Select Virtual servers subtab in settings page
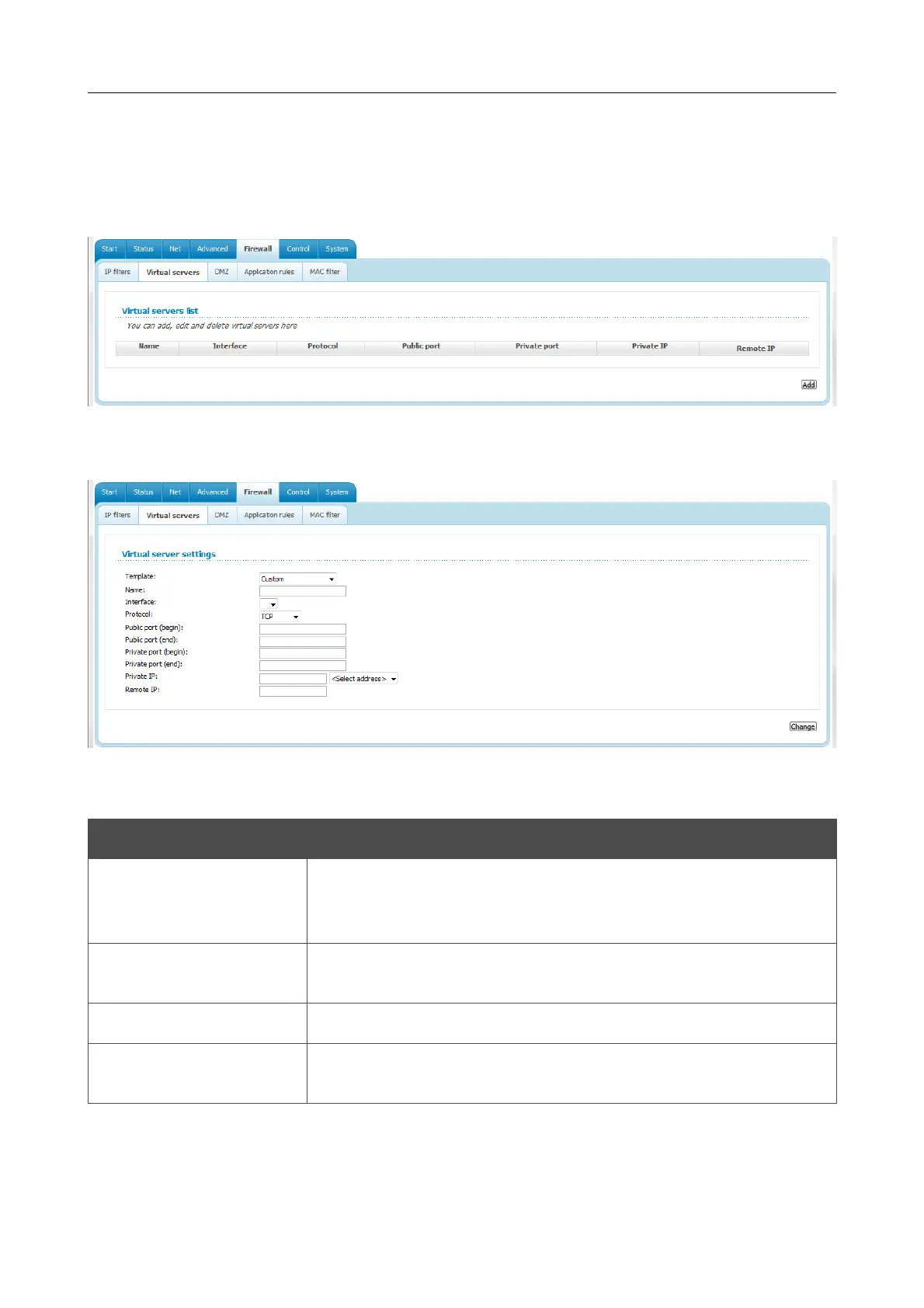 click(173, 516)
